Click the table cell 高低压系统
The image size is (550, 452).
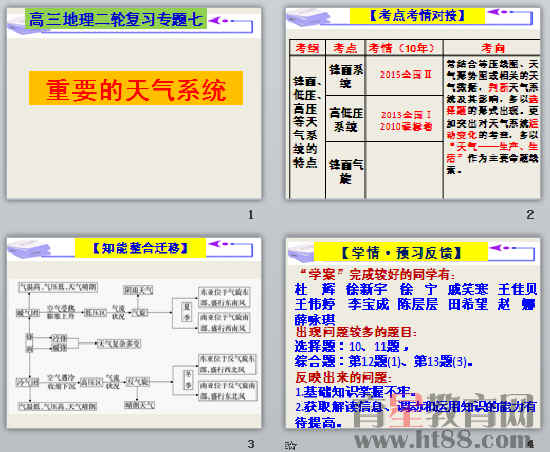[x=346, y=119]
